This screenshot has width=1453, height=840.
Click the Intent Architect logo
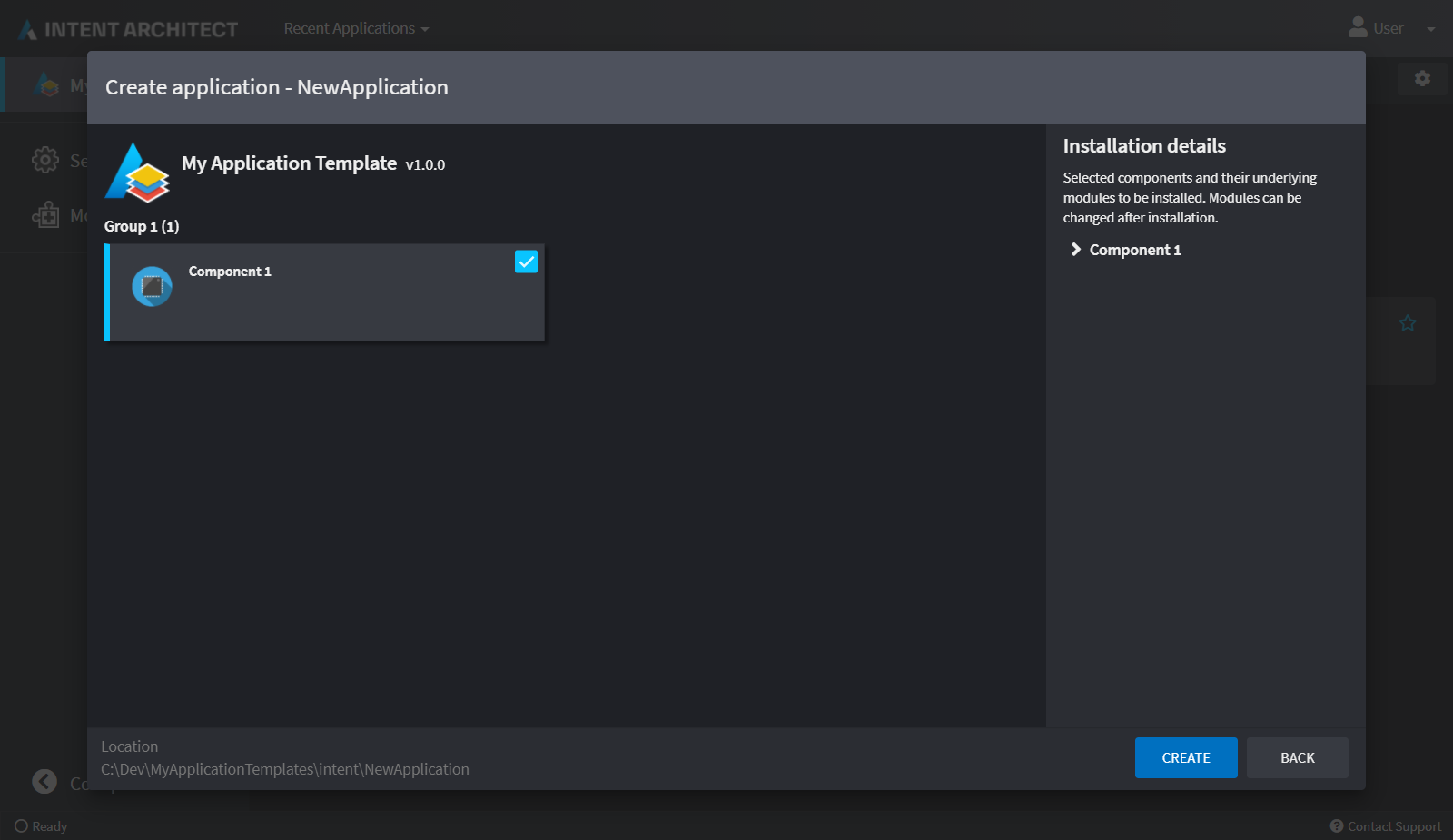(128, 29)
